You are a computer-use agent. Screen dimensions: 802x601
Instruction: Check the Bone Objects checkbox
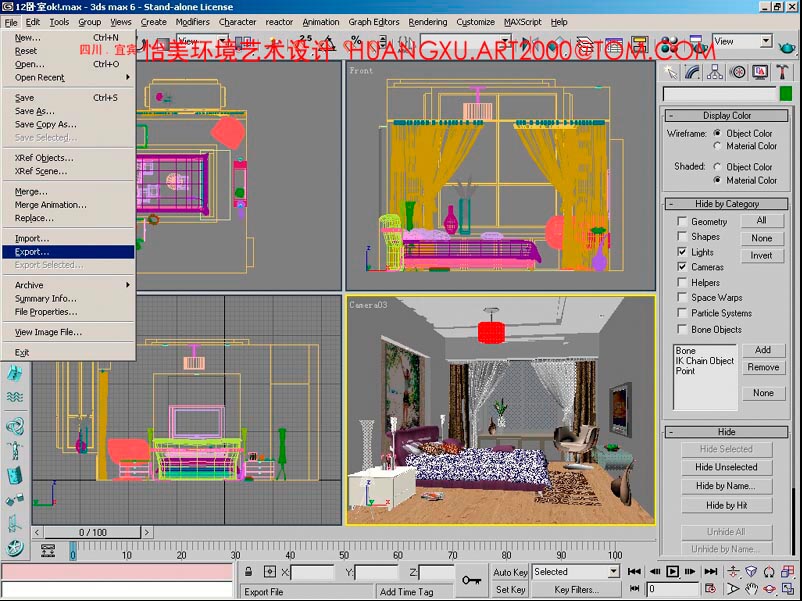tap(682, 329)
